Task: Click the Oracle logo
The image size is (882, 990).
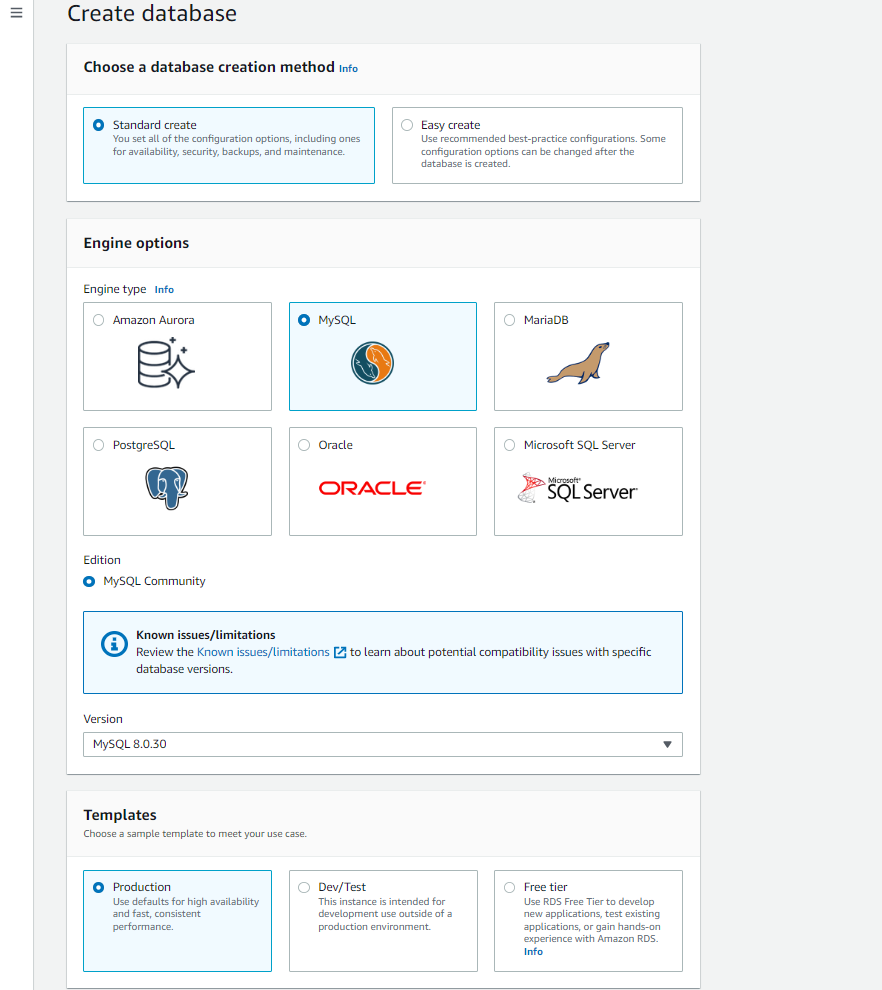Action: [372, 488]
